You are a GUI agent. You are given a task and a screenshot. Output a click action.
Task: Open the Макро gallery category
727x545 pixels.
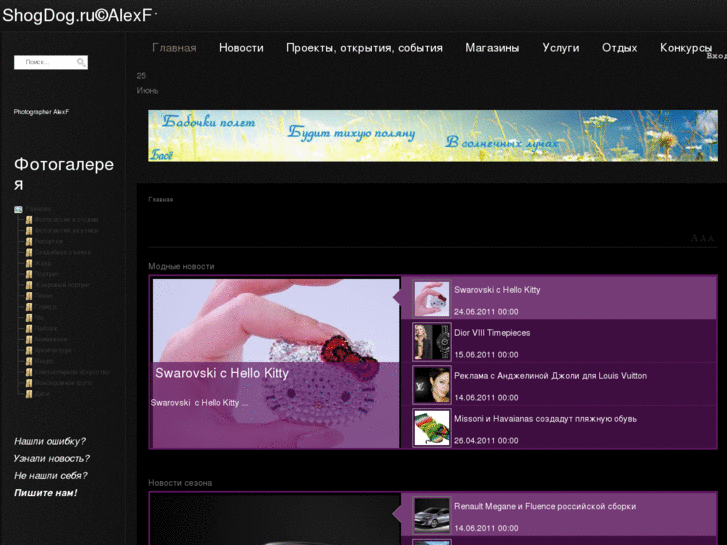(44, 361)
